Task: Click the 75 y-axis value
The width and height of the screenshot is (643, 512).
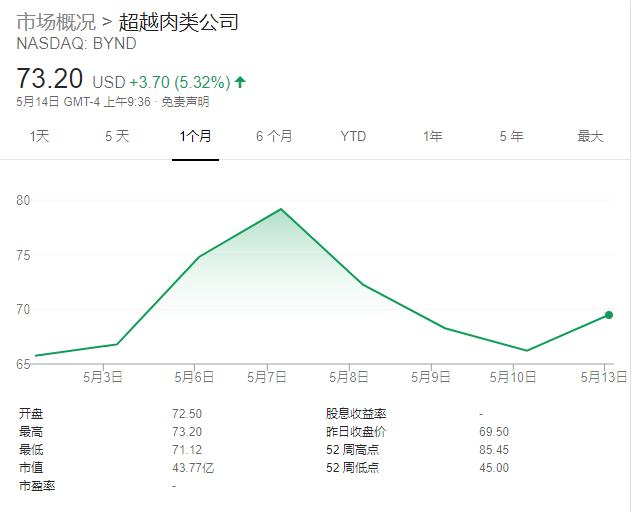Action: (x=23, y=255)
